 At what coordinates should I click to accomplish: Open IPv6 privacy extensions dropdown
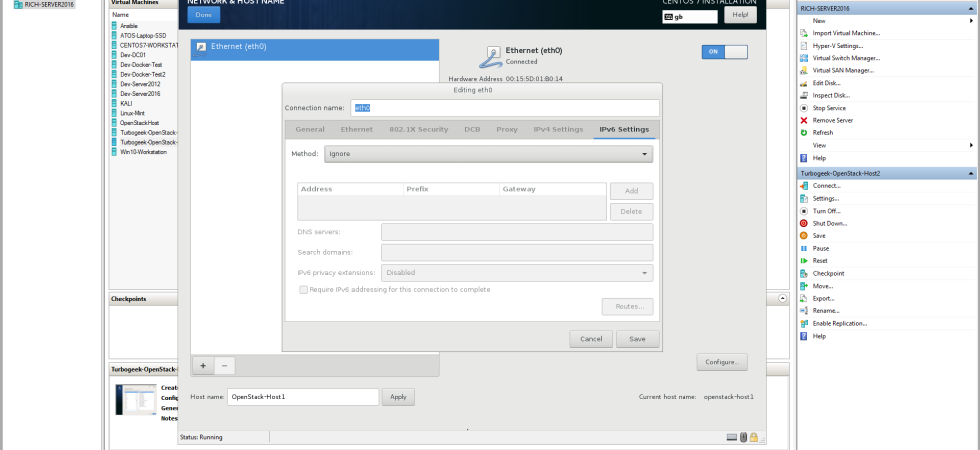pos(517,273)
